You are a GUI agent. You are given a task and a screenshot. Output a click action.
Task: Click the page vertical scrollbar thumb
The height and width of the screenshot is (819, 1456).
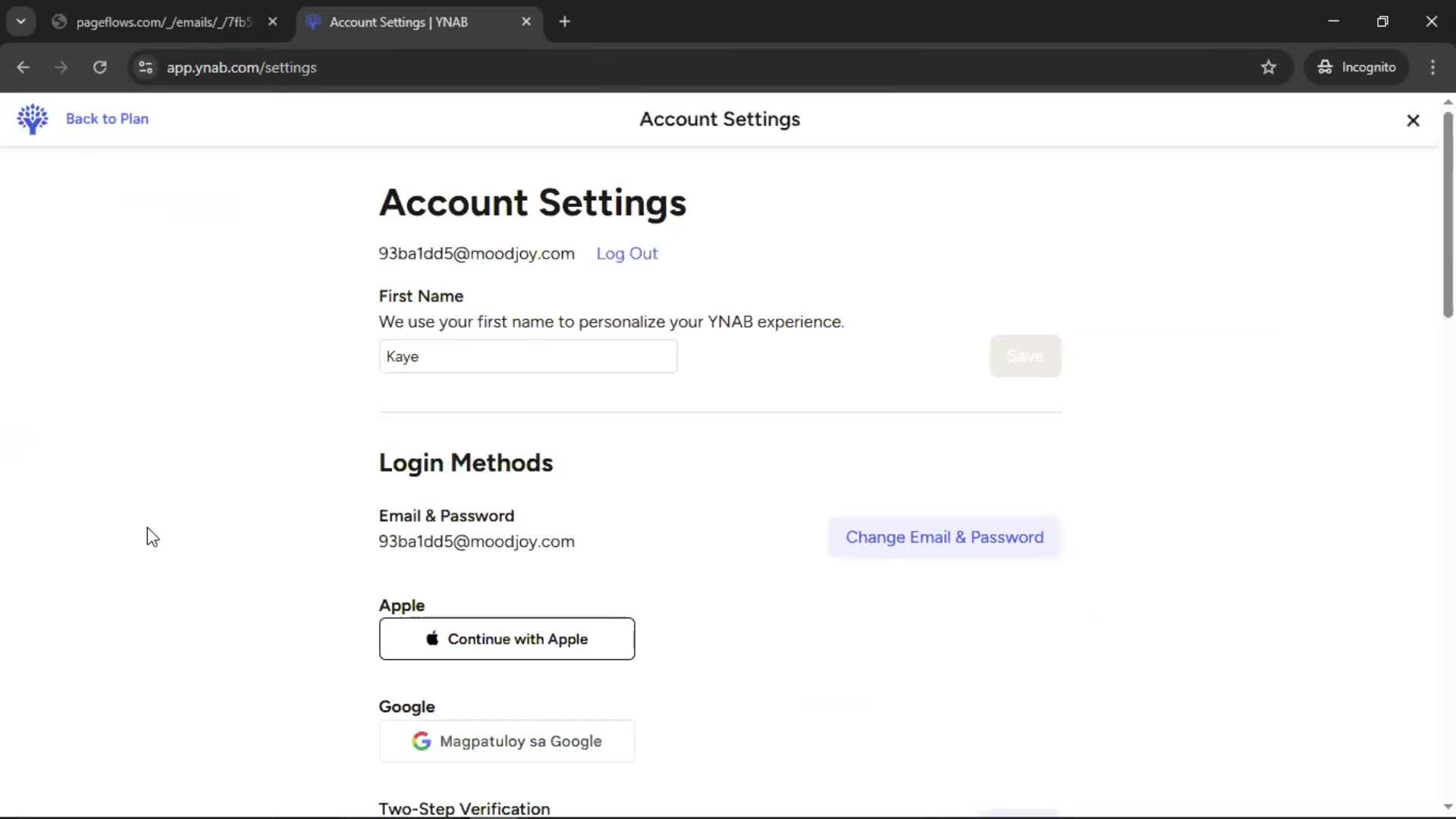tap(1448, 215)
